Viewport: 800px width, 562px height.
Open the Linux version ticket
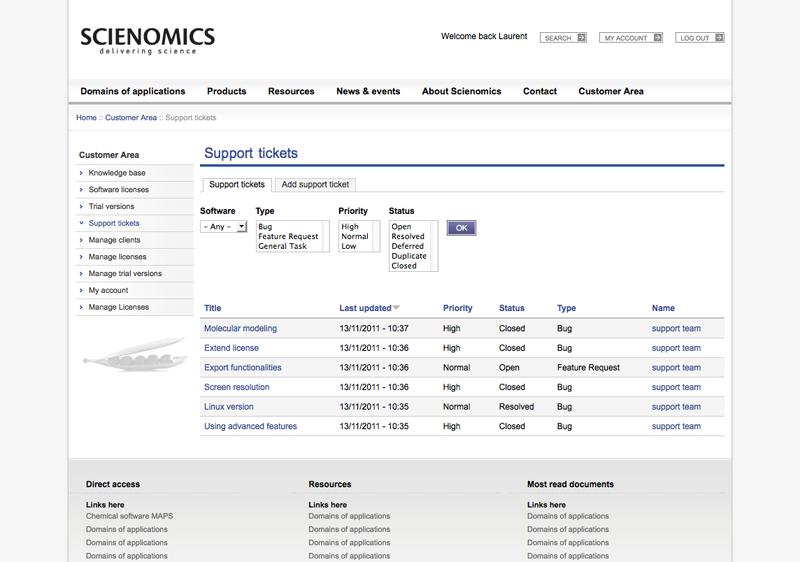(x=229, y=407)
